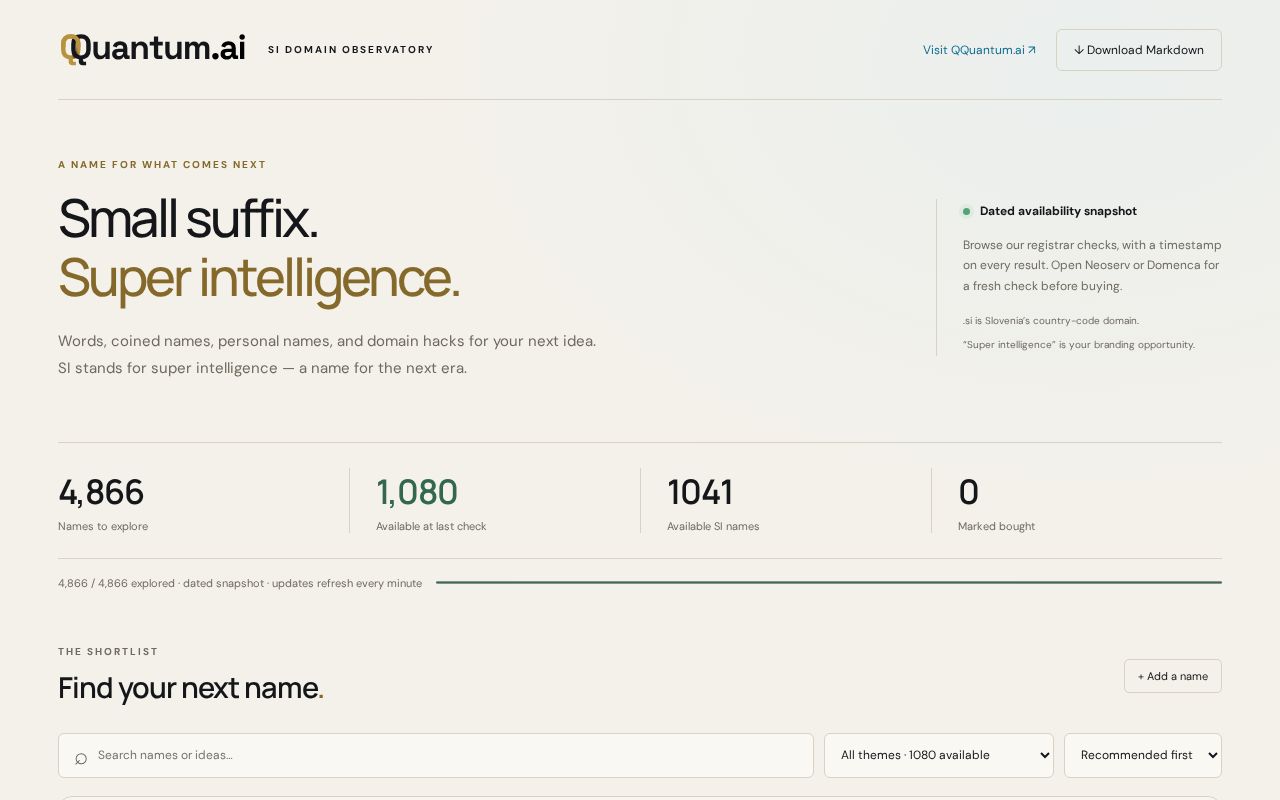Click the QQuantum.ai logo
1280x800 pixels.
(152, 49)
